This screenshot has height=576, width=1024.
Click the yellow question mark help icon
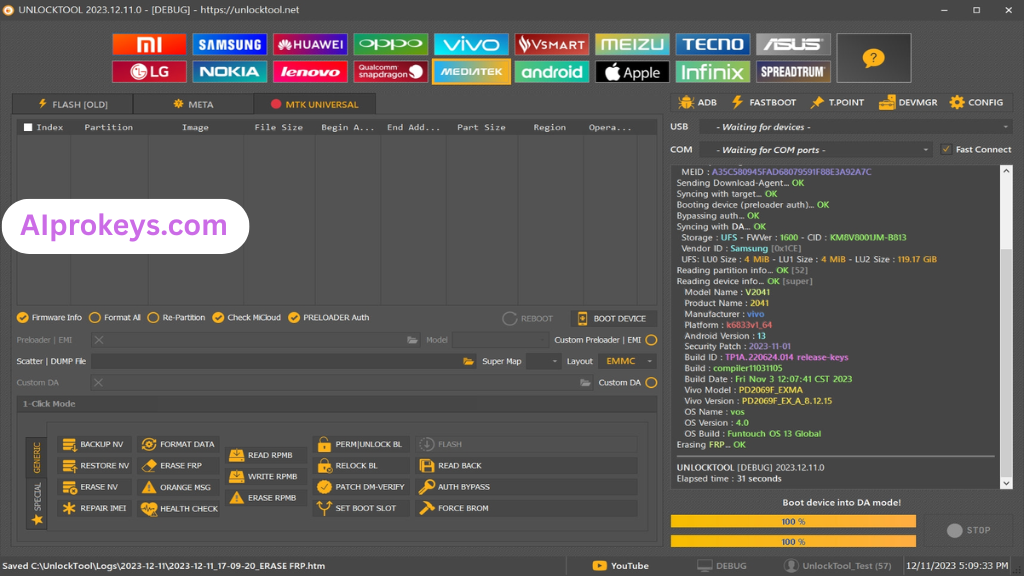(873, 57)
